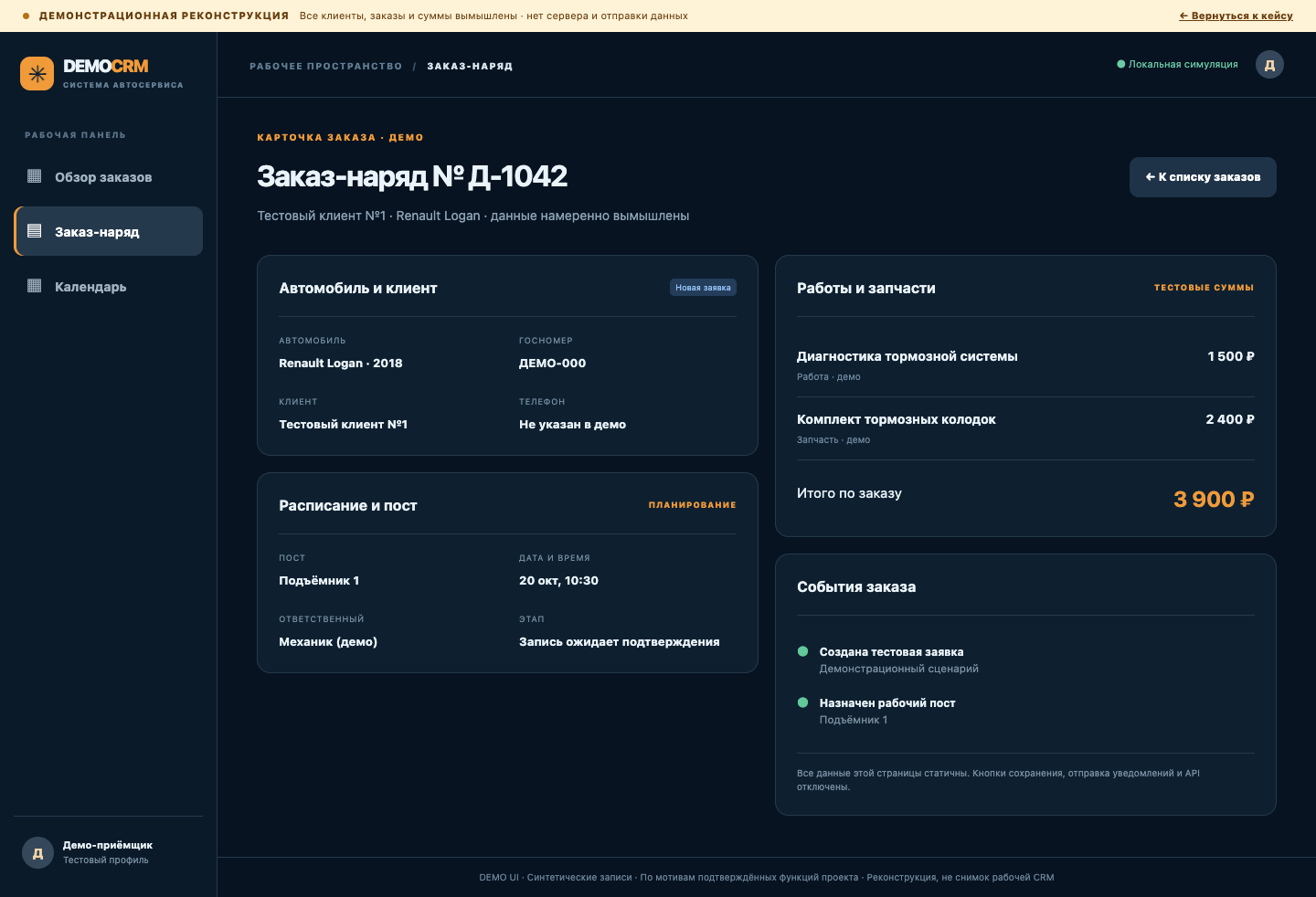Click the 1 500 ₽ price
The height and width of the screenshot is (897, 1316).
pos(1230,357)
